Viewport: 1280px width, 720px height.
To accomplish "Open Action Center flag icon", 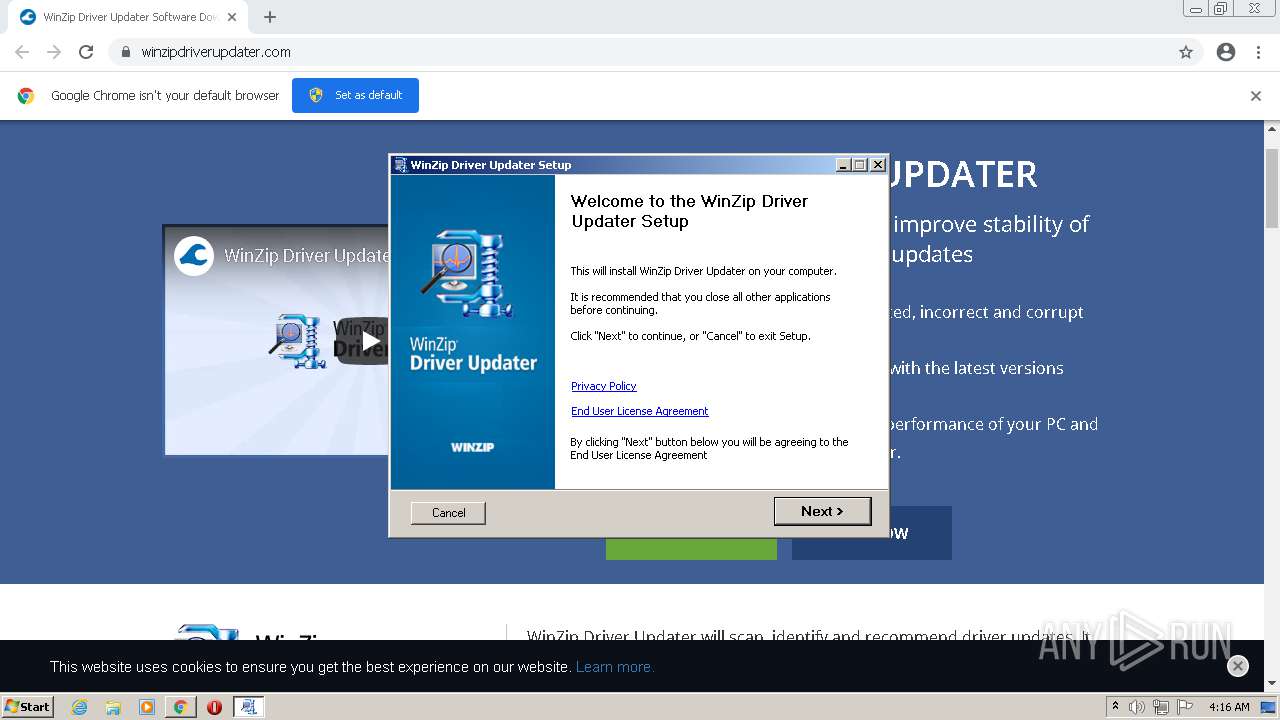I will click(x=1185, y=707).
